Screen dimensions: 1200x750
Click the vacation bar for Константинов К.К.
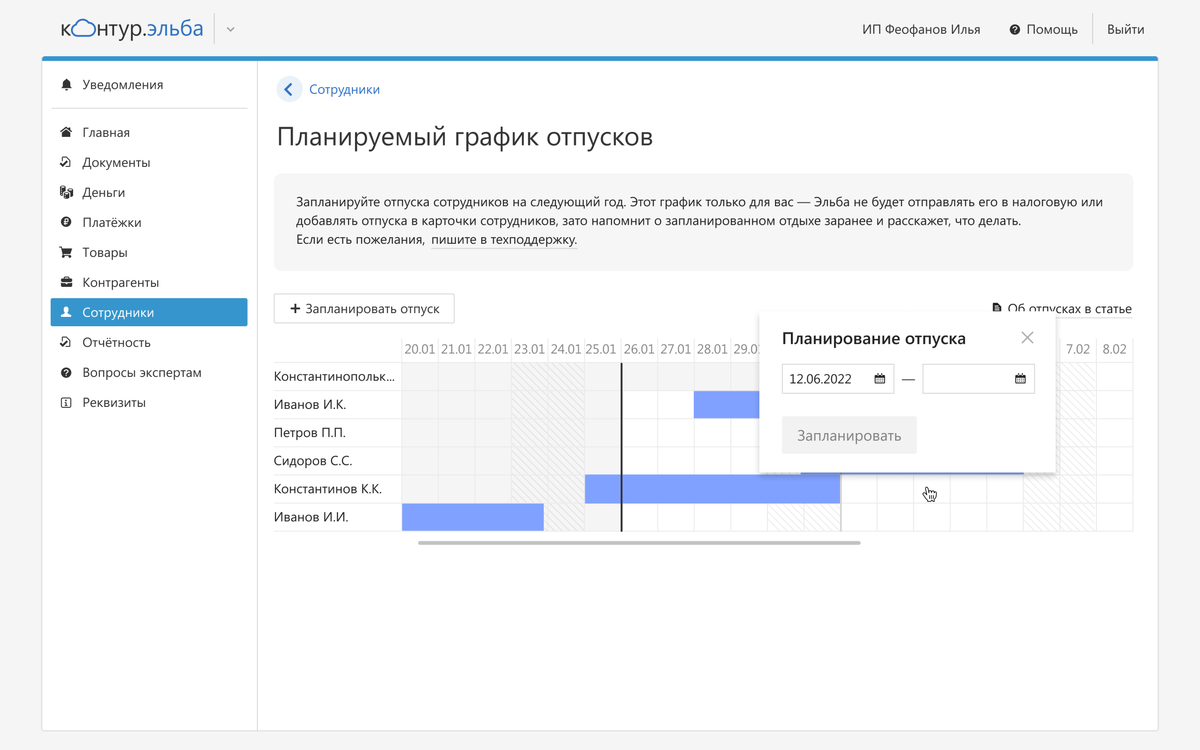coord(712,489)
